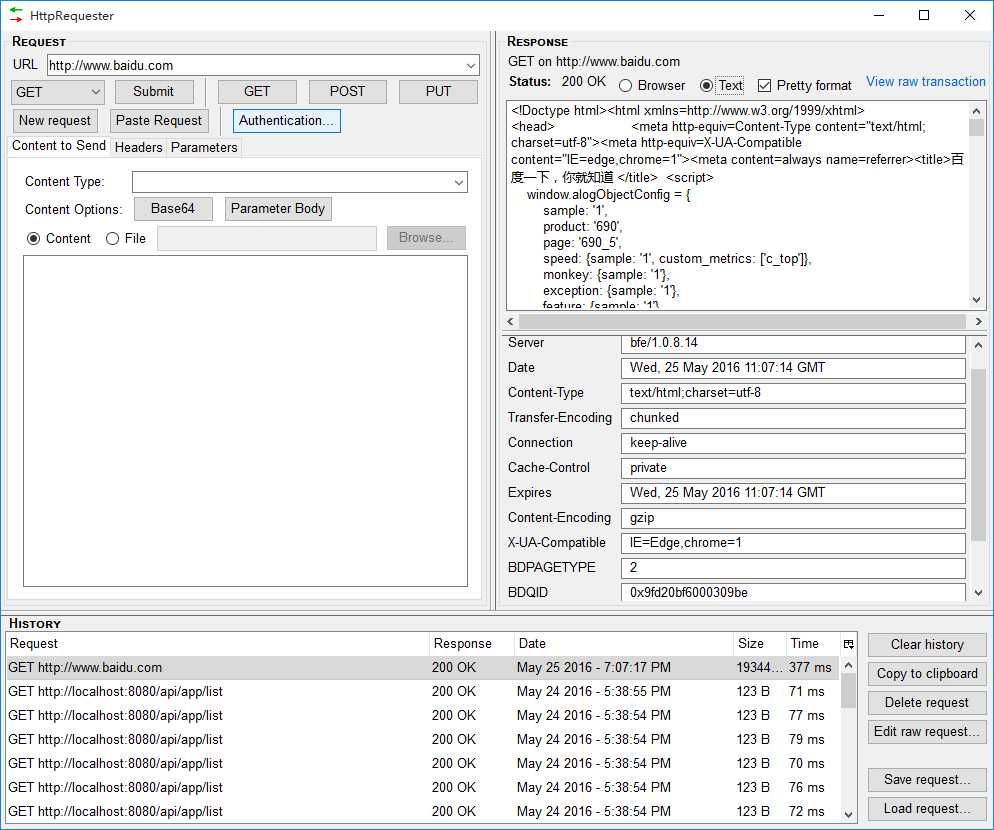Open the history column picker icon
The height and width of the screenshot is (830, 994).
[x=848, y=644]
